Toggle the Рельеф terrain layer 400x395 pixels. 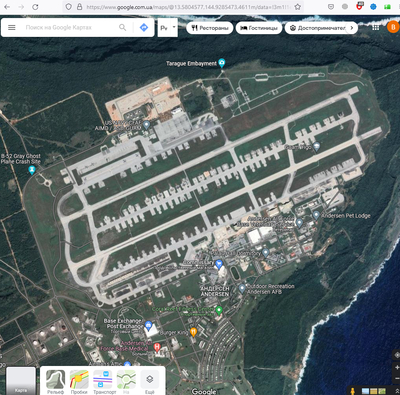pyautogui.click(x=55, y=382)
